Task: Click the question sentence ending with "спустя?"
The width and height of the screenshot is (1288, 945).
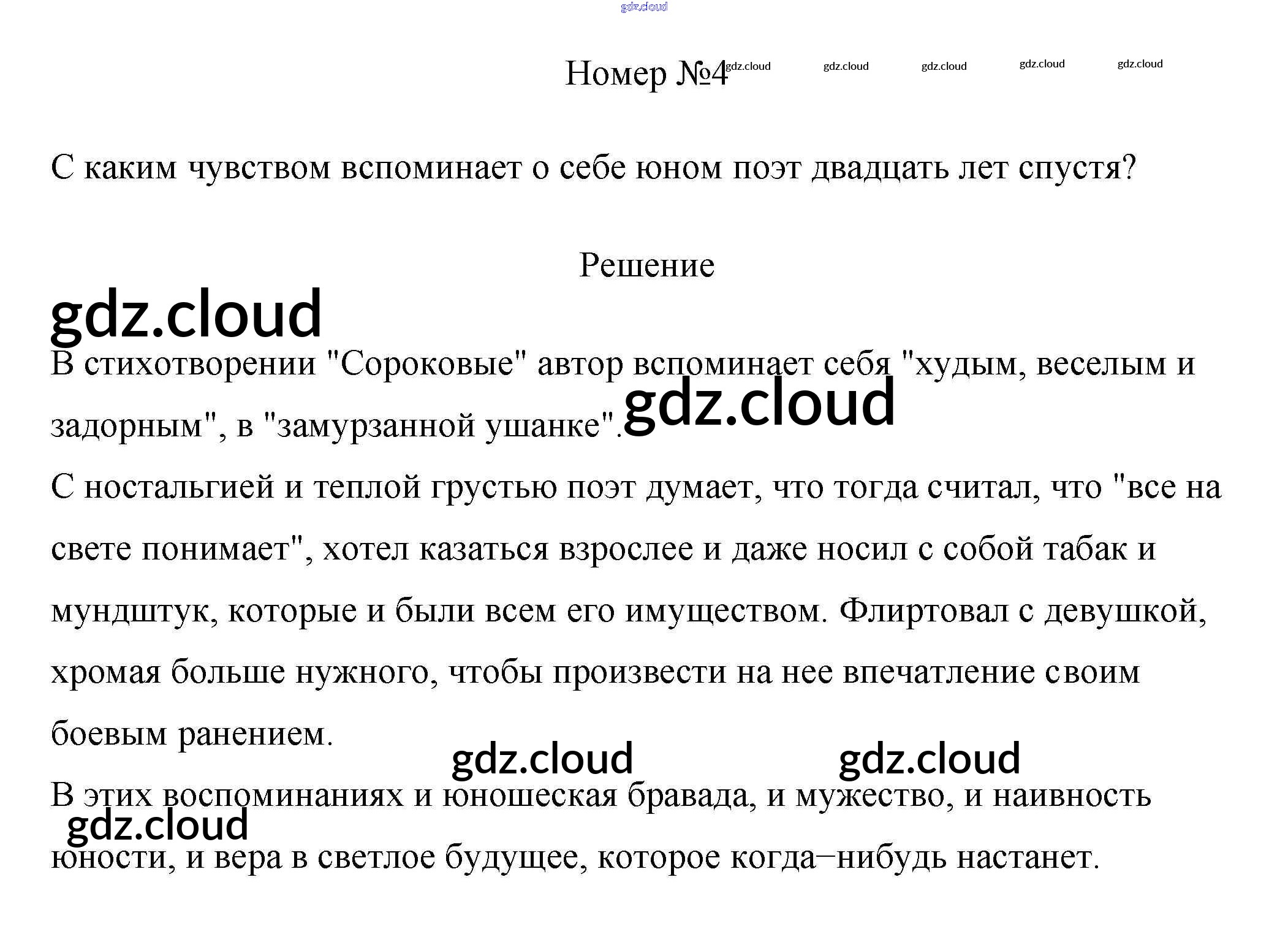Action: (x=593, y=167)
